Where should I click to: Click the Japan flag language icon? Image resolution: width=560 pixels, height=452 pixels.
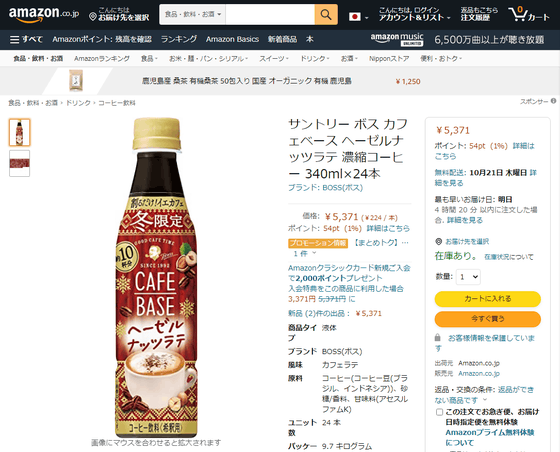pyautogui.click(x=355, y=17)
